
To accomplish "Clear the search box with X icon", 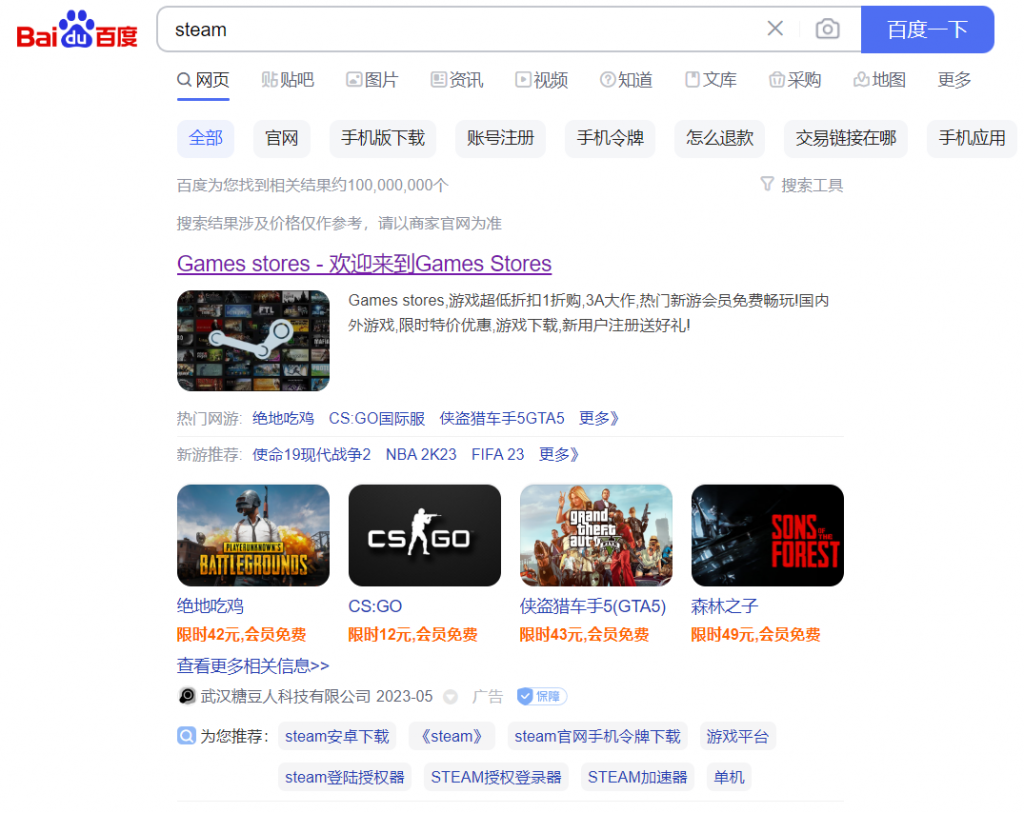I will (x=775, y=29).
